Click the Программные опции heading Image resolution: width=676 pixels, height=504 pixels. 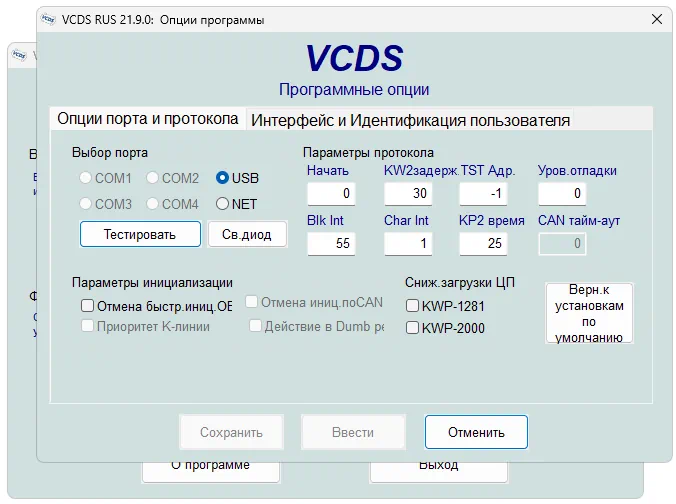pos(354,89)
